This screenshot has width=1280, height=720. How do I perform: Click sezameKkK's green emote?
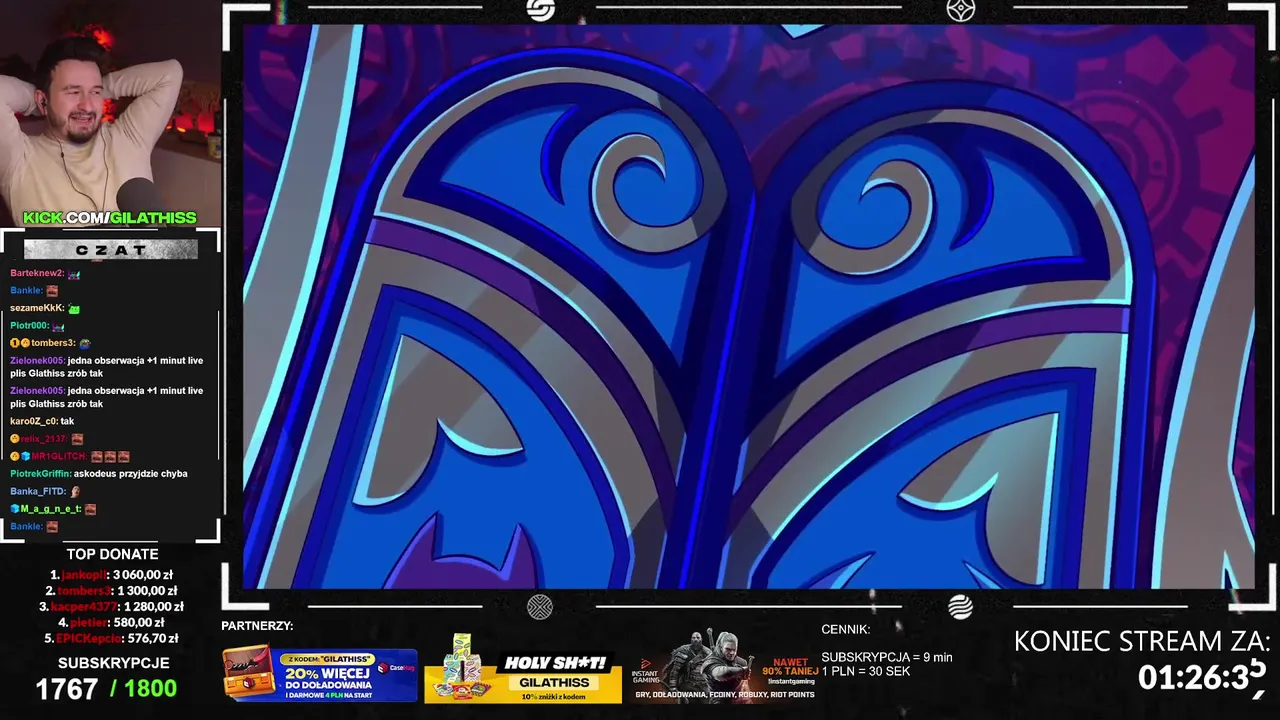(x=74, y=308)
